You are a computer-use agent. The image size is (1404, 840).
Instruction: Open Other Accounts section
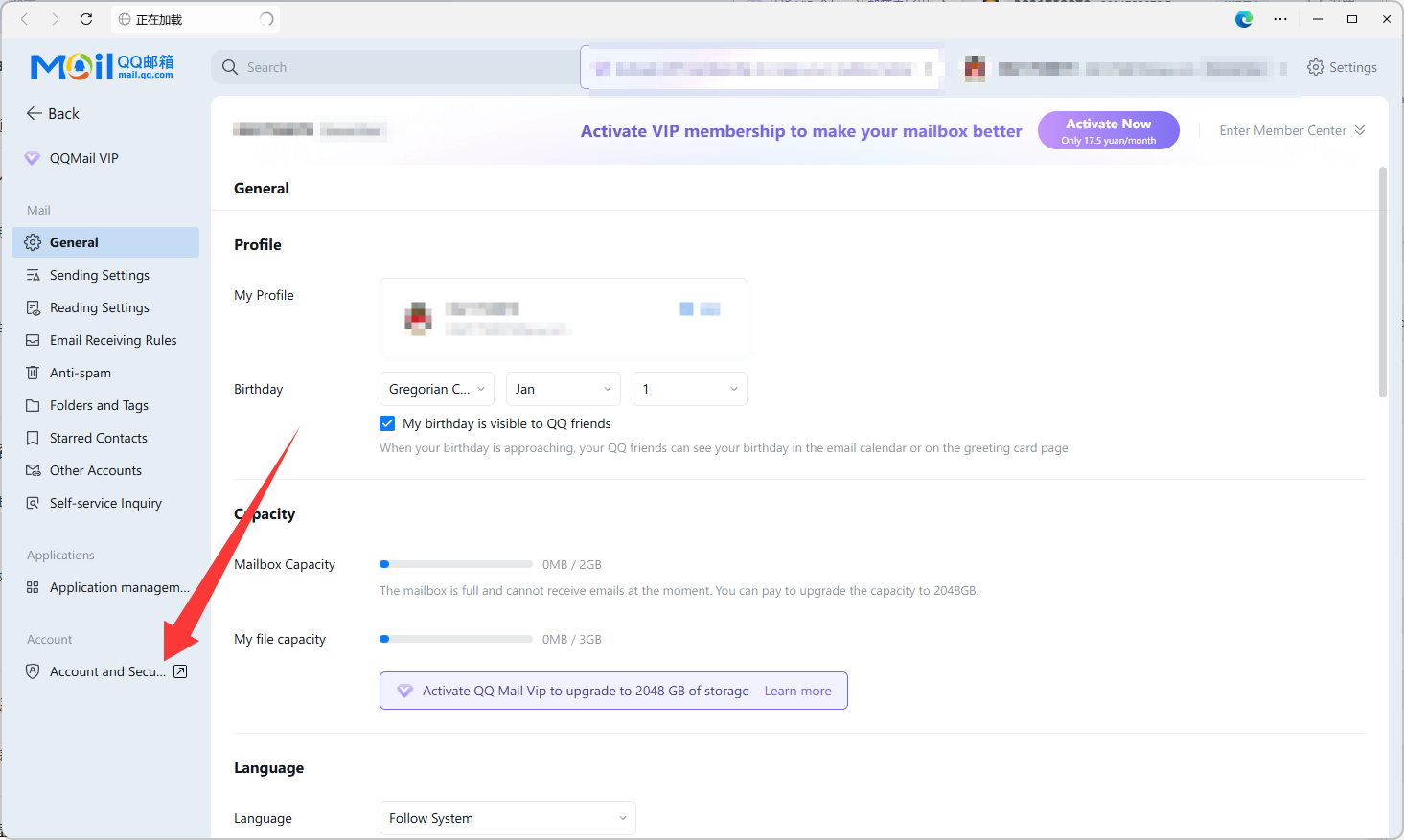tap(105, 470)
